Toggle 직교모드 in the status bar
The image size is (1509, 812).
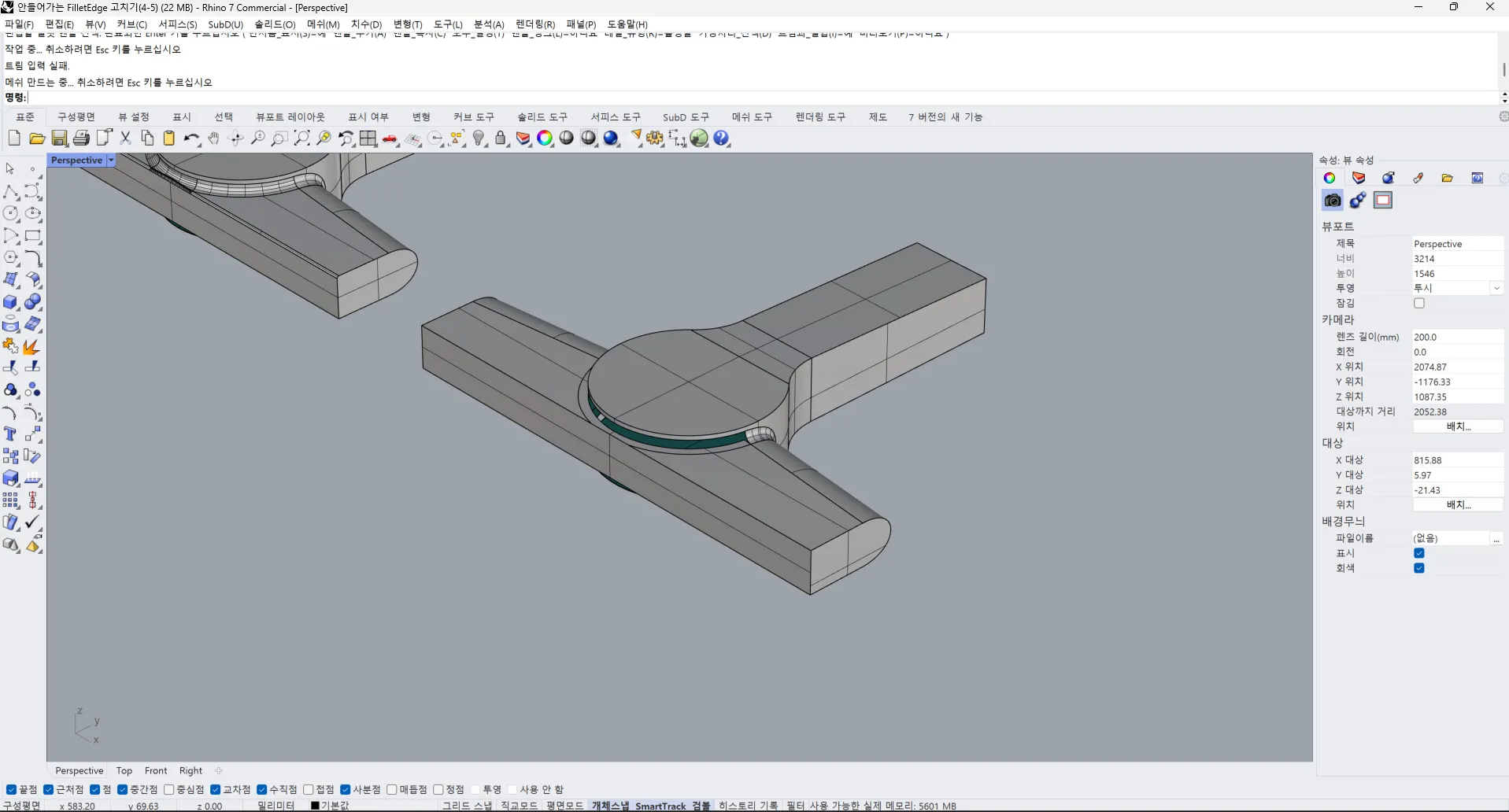[520, 806]
